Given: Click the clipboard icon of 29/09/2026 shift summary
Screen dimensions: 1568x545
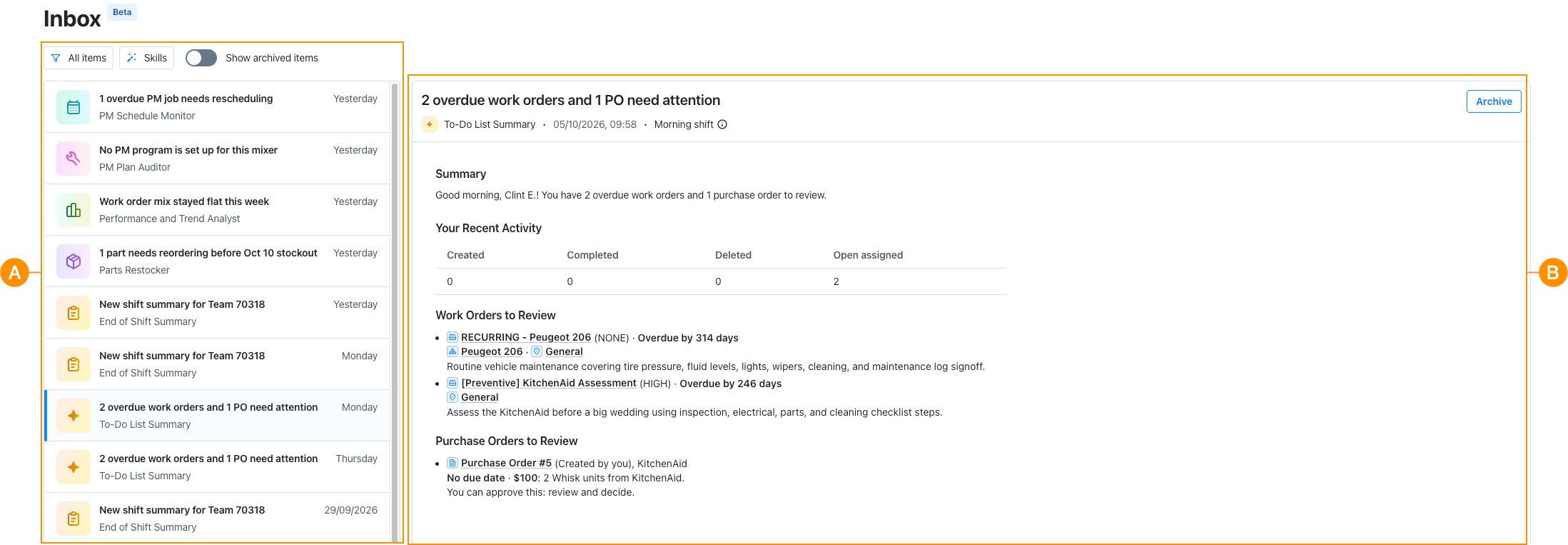Looking at the screenshot, I should 74,519.
